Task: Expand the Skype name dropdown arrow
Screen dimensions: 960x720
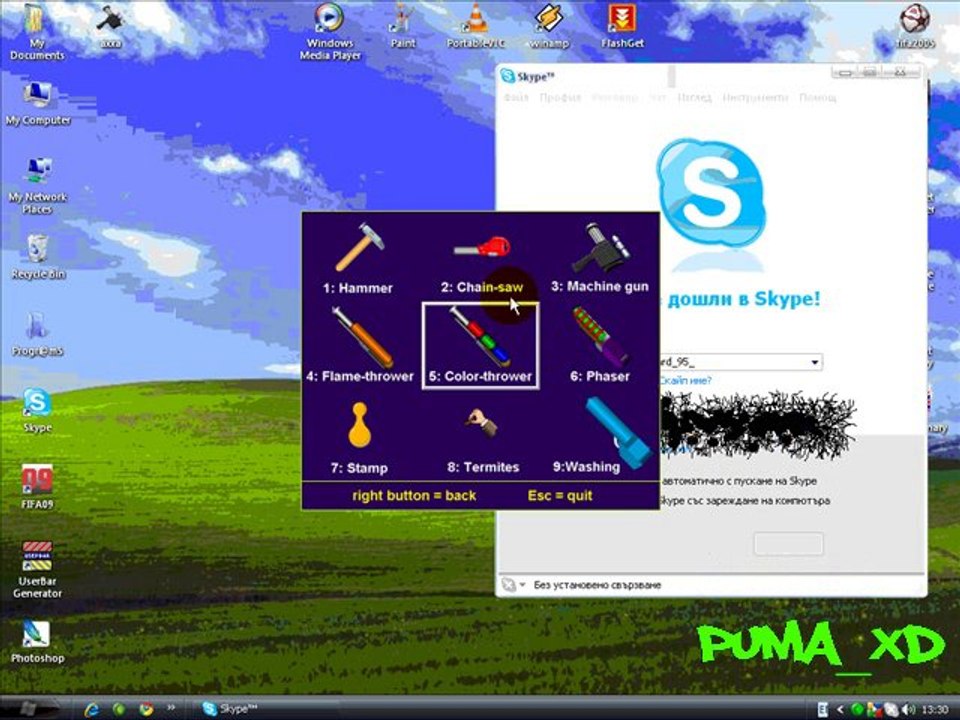Action: coord(814,362)
